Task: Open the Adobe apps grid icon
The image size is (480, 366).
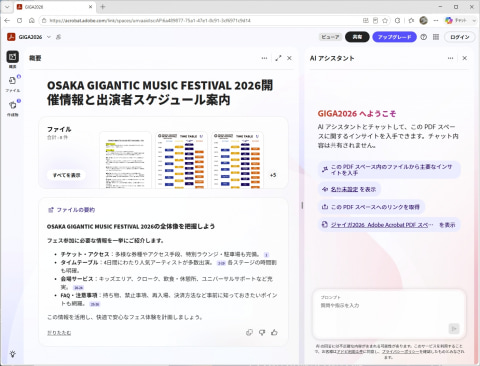Action: (x=436, y=37)
